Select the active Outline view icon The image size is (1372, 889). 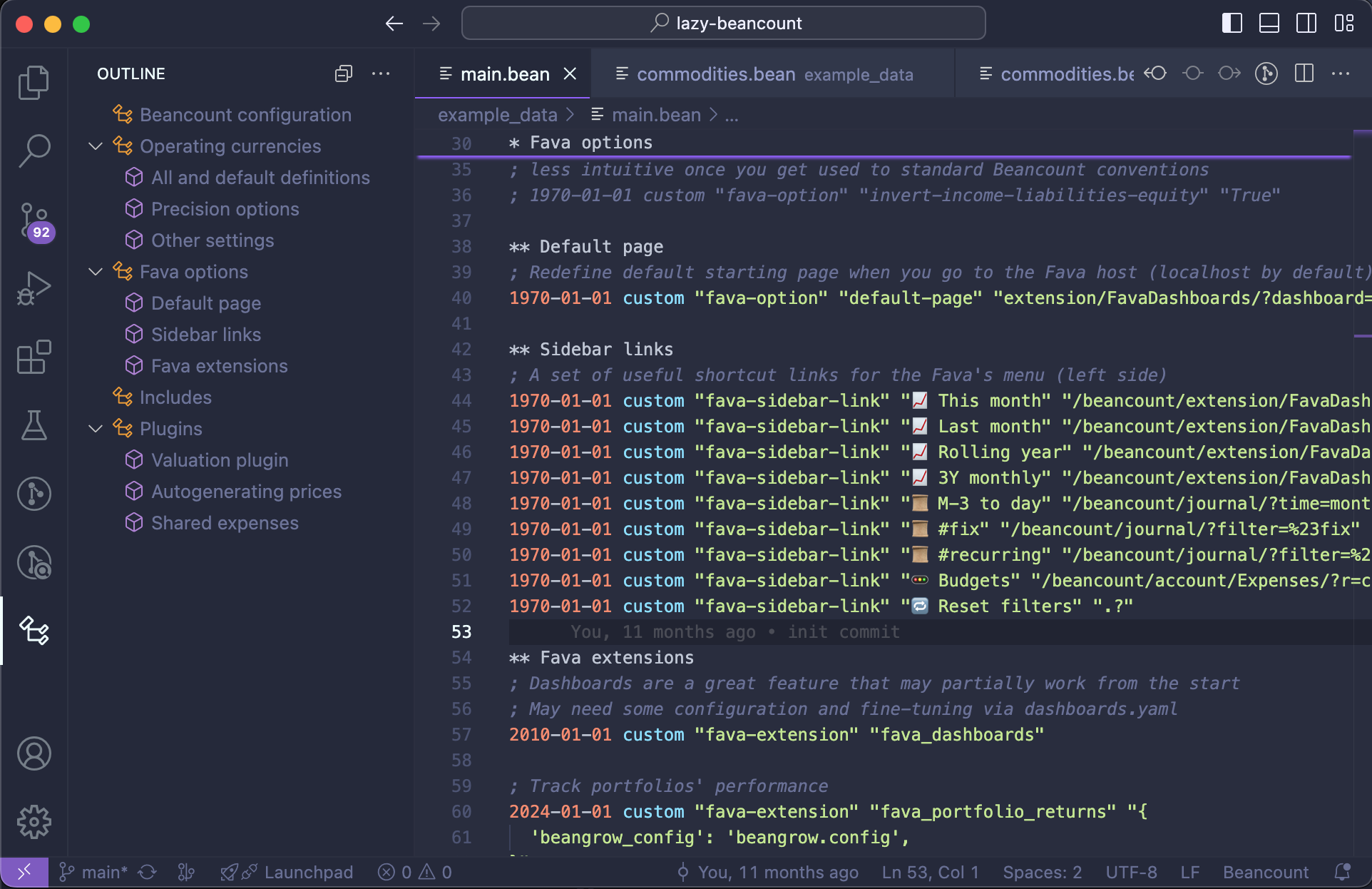click(34, 631)
